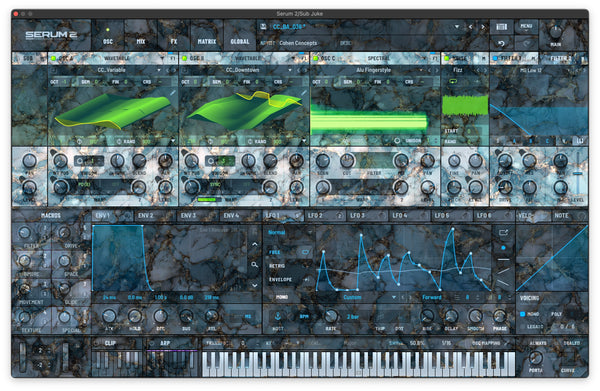Select the falling line LFO draw tool
The width and height of the screenshot is (600, 391).
click(503, 283)
